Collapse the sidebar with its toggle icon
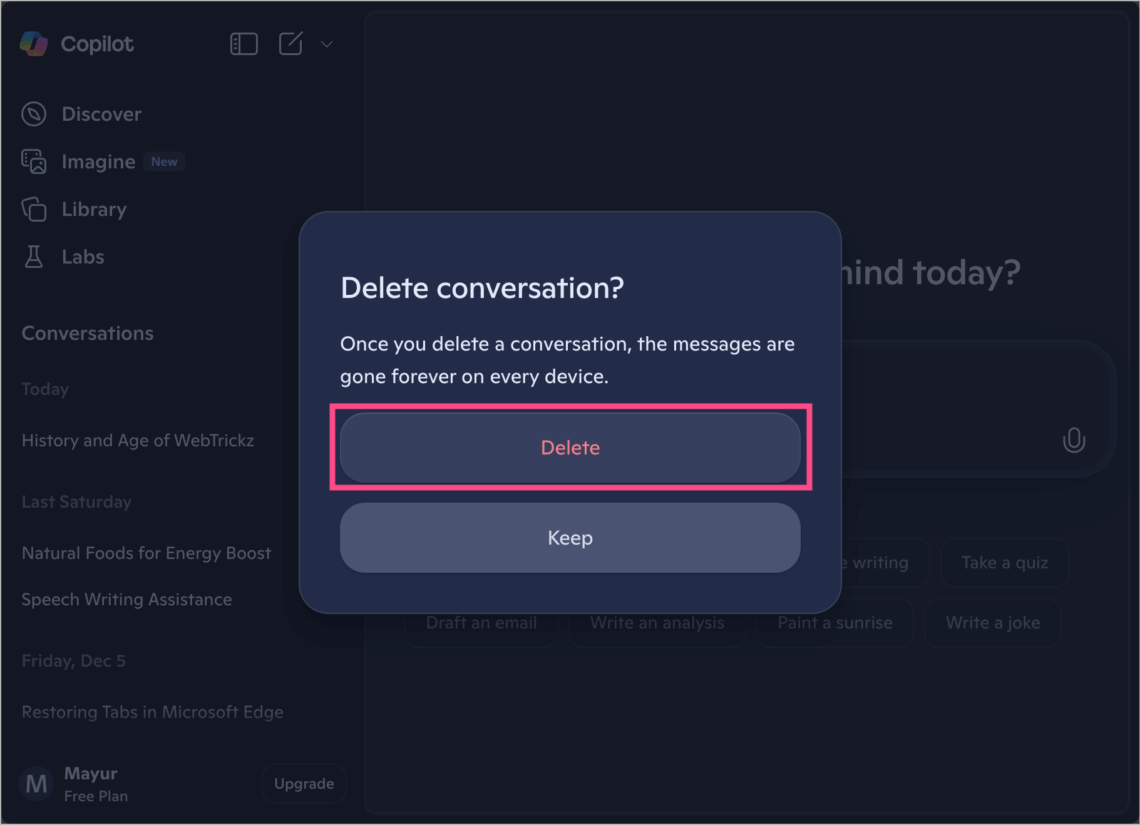This screenshot has width=1140, height=825. click(243, 43)
